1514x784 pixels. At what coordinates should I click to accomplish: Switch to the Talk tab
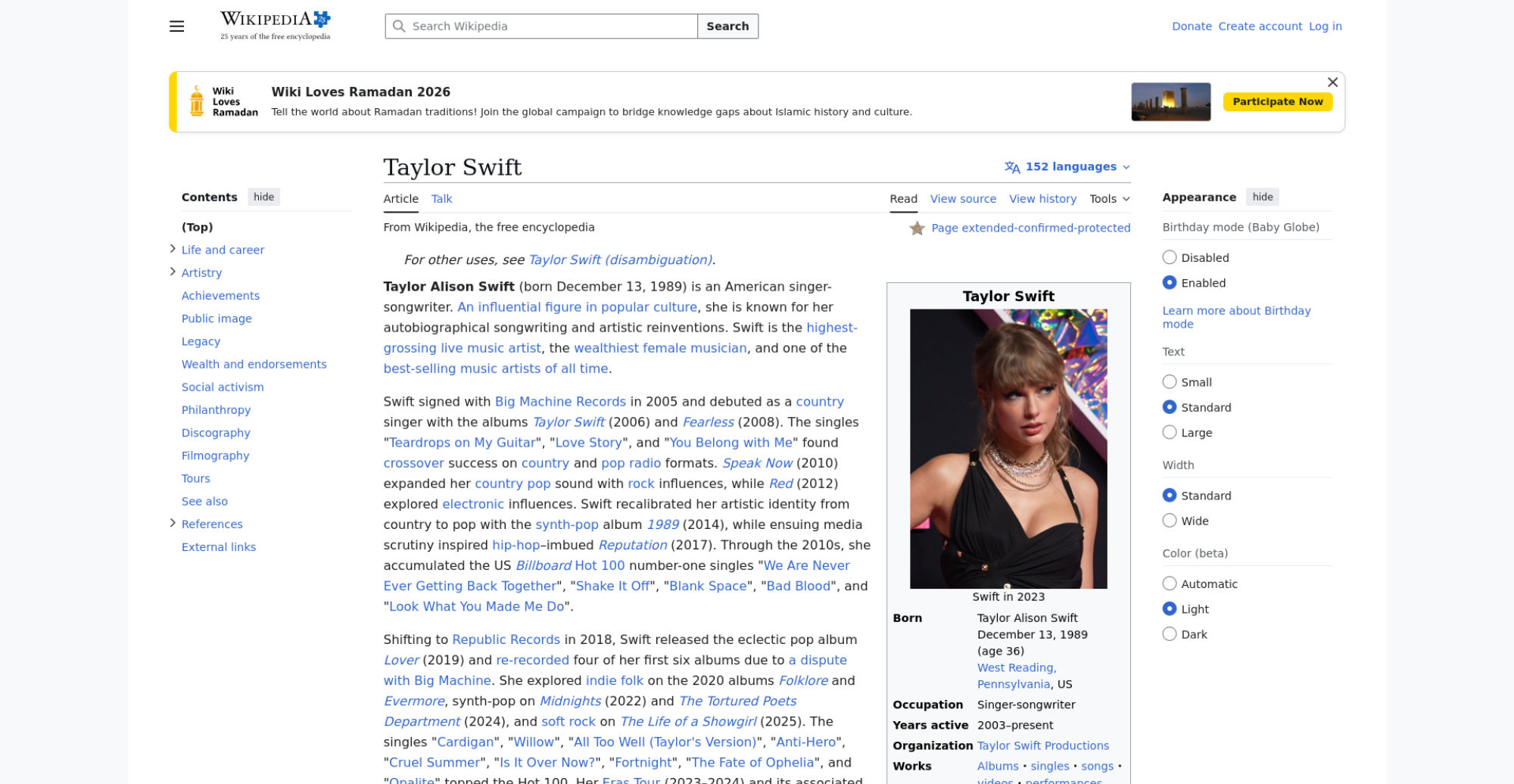coord(441,198)
